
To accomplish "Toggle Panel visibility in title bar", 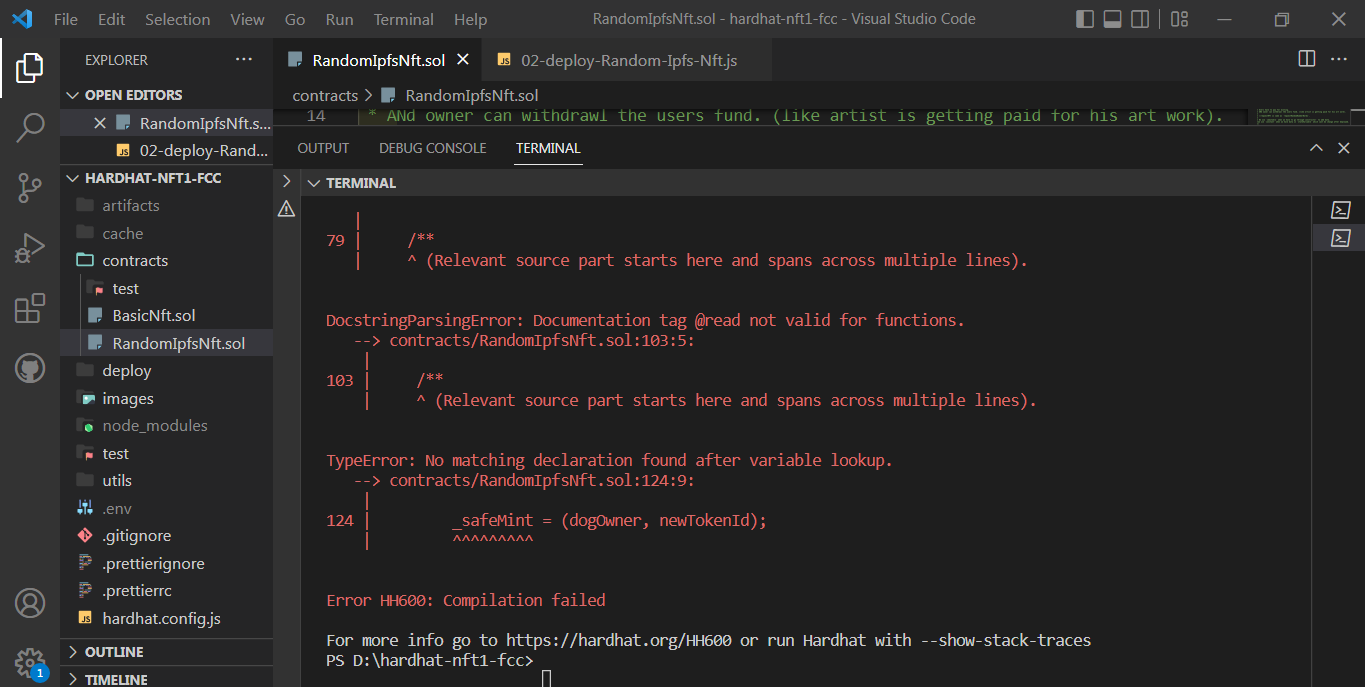I will [x=1112, y=19].
